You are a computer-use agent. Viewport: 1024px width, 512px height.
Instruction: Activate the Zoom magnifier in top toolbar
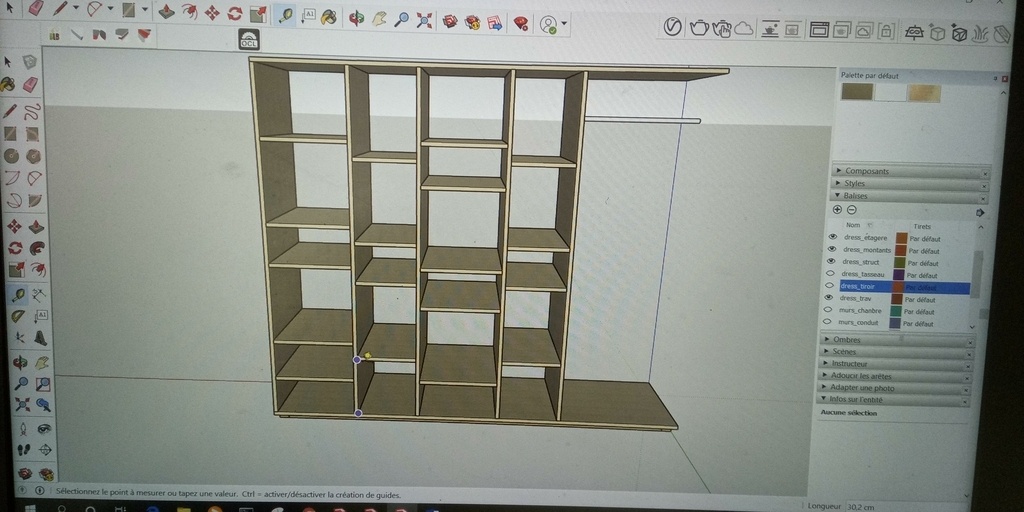401,20
